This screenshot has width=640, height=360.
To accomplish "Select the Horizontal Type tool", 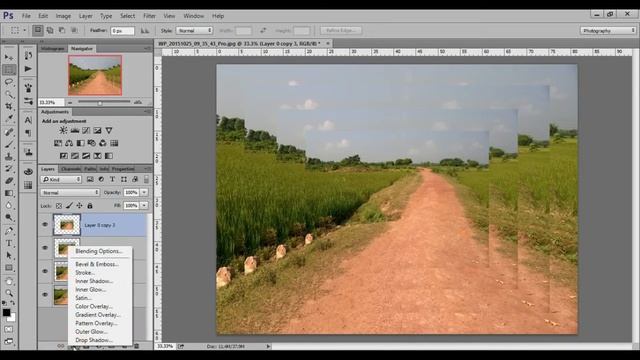I will [9, 243].
